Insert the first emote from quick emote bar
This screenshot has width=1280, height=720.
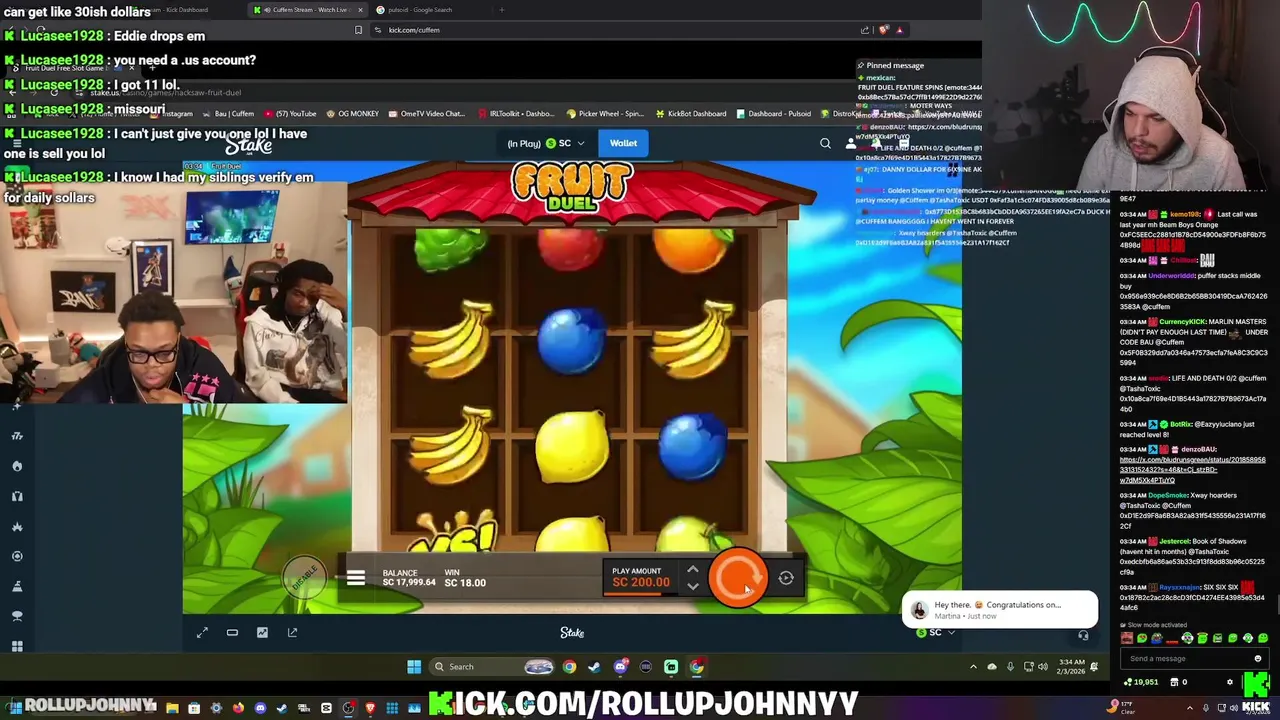point(1128,638)
